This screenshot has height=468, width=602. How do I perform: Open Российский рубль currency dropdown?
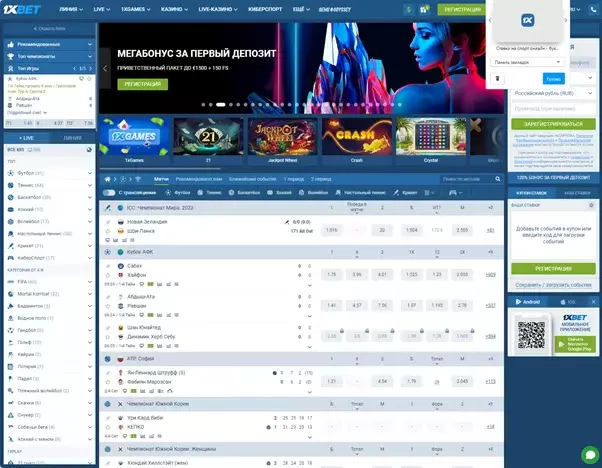[553, 93]
